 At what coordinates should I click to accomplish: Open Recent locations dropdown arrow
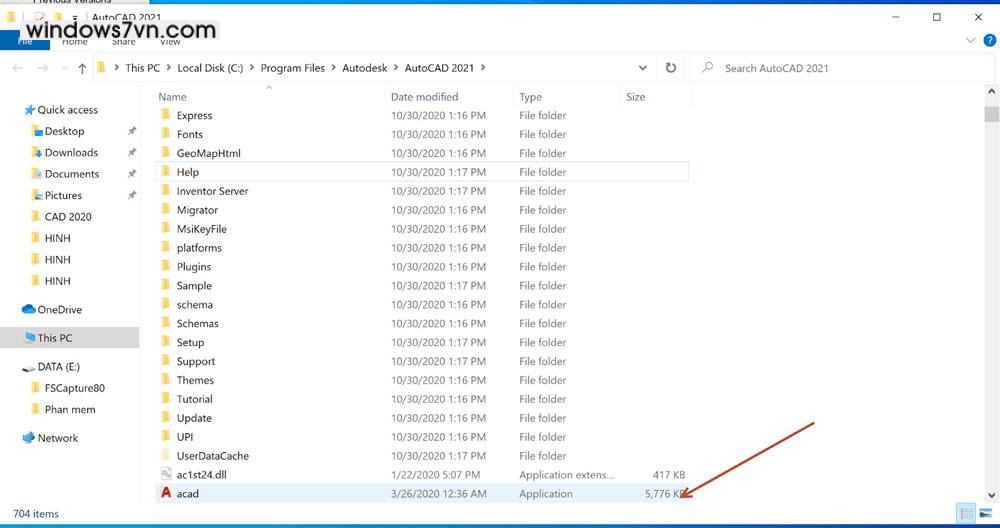tap(64, 68)
